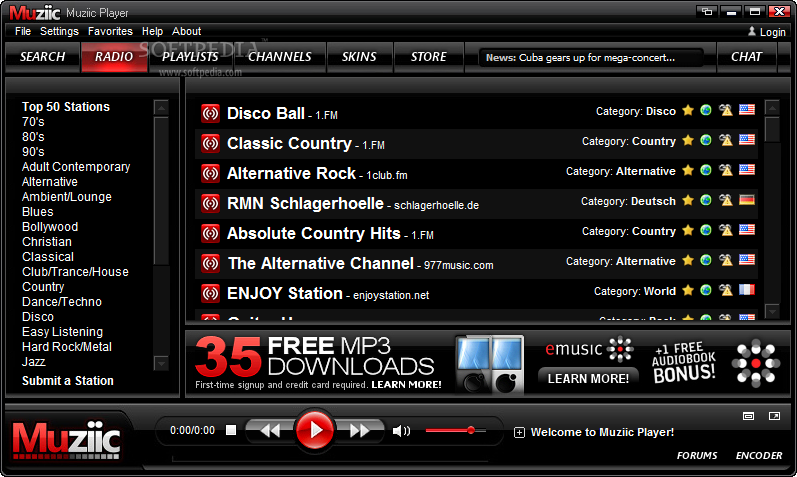Viewport: 797px width, 477px height.
Task: Open the Help menu
Action: tap(152, 32)
